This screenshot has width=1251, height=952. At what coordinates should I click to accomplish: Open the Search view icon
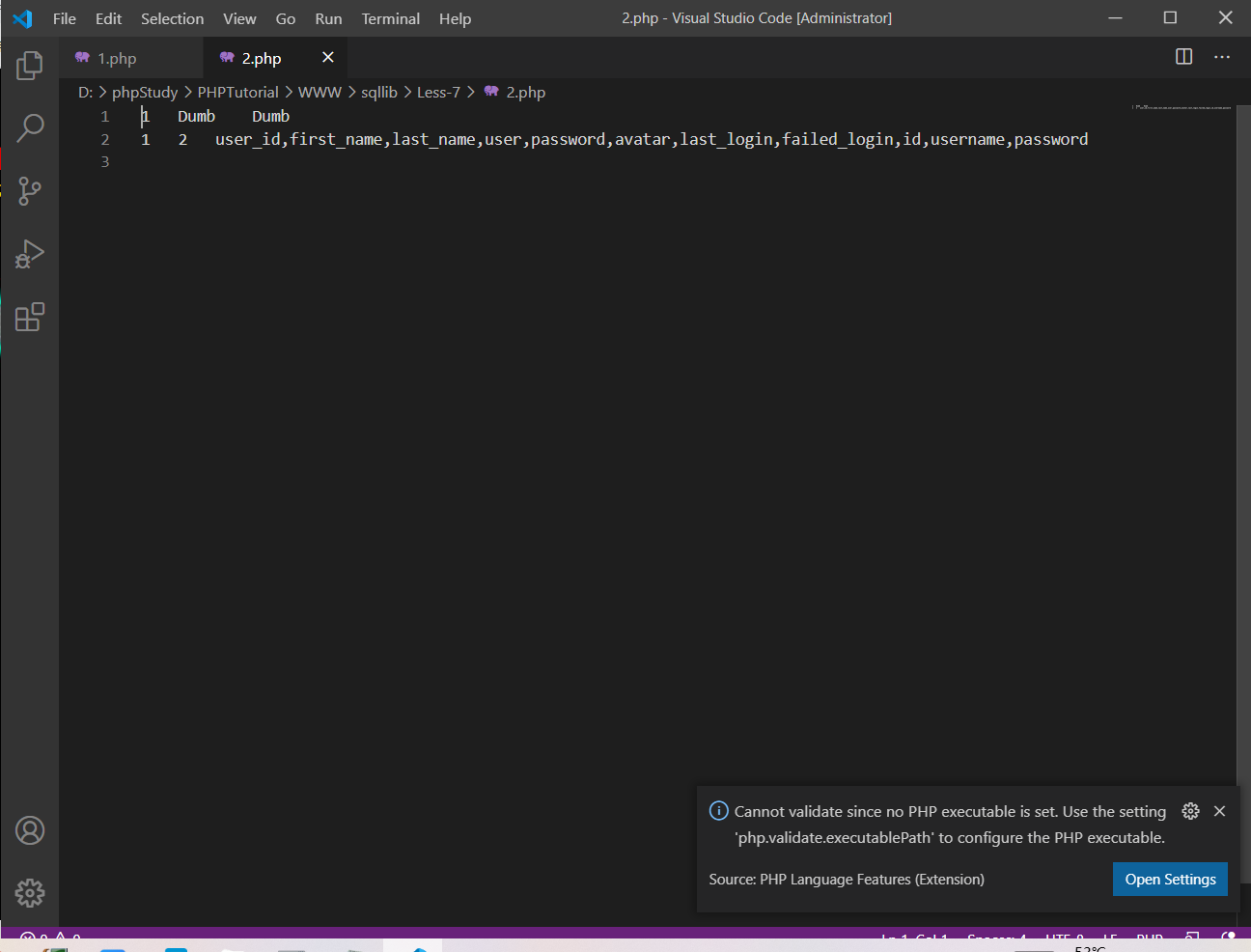tap(30, 127)
